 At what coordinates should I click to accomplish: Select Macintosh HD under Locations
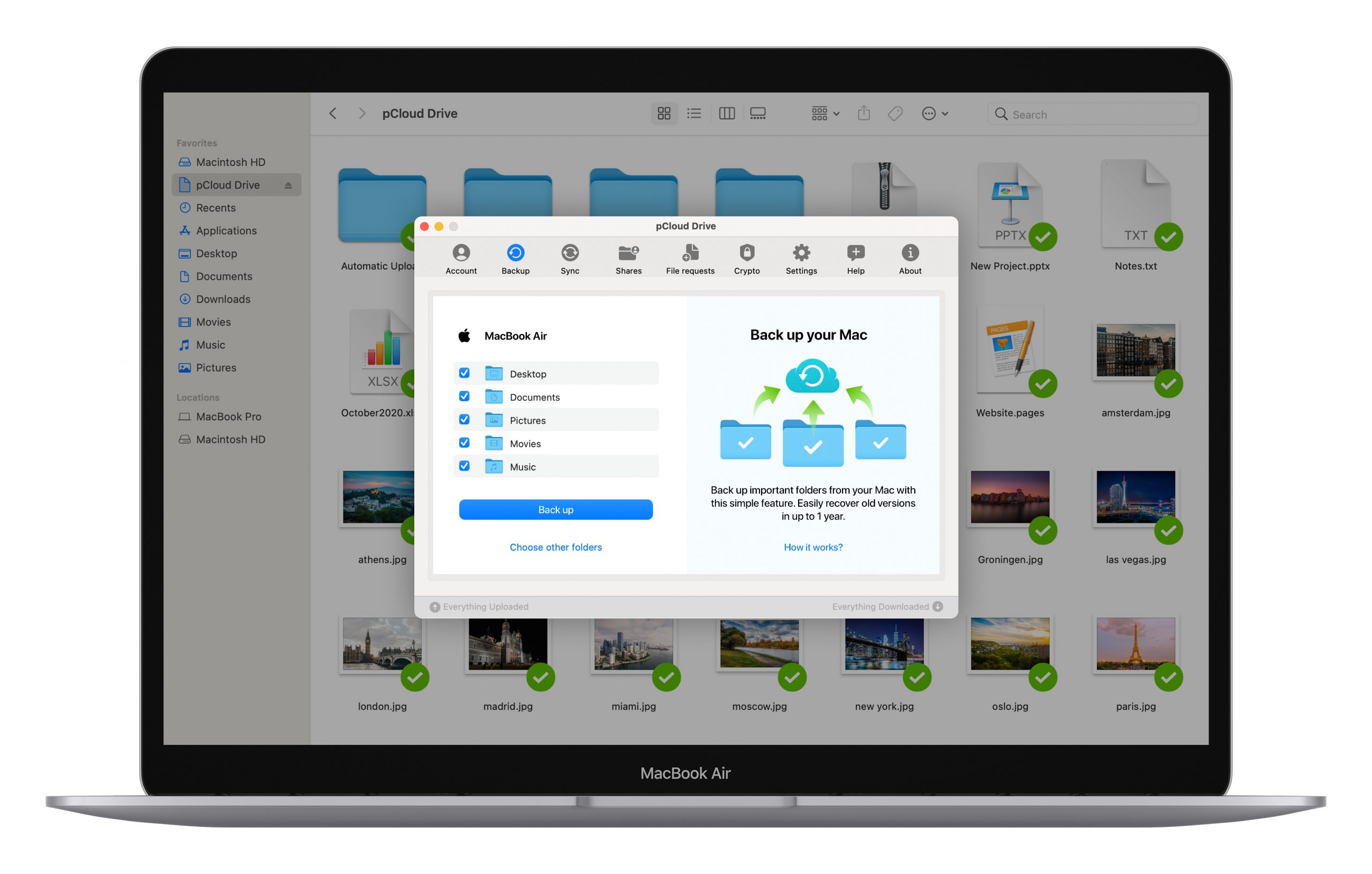click(232, 439)
